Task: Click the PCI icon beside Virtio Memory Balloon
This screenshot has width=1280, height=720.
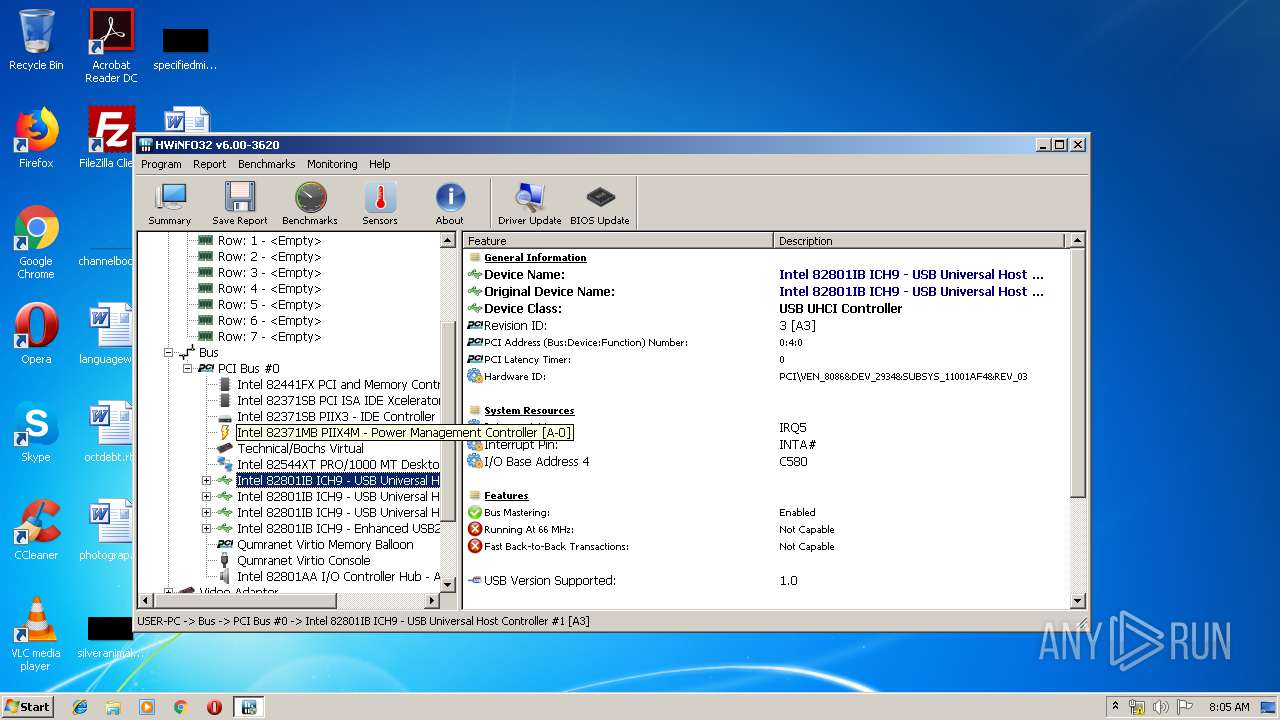Action: (x=225, y=545)
